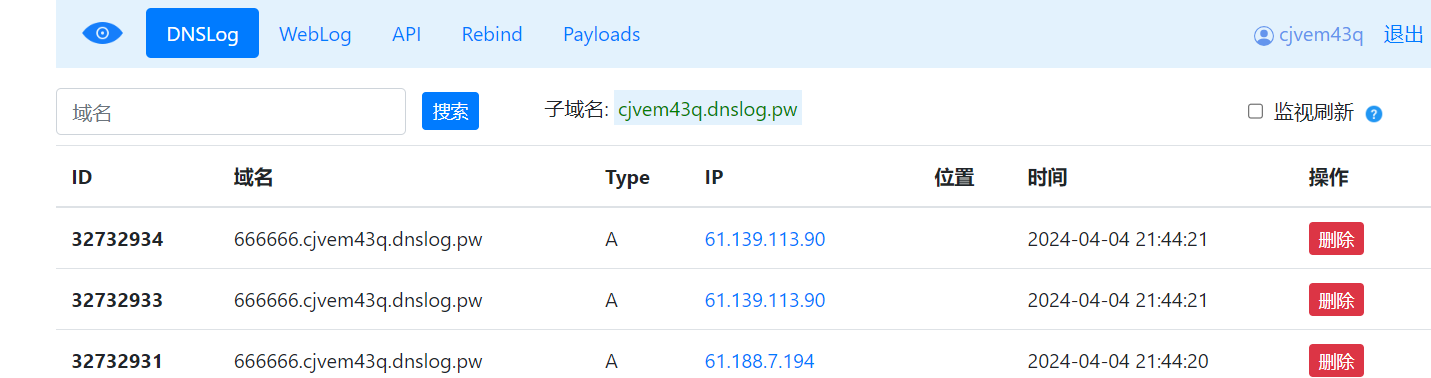The width and height of the screenshot is (1431, 378).
Task: Enable the 监视刷新 checkbox
Action: click(x=1256, y=111)
